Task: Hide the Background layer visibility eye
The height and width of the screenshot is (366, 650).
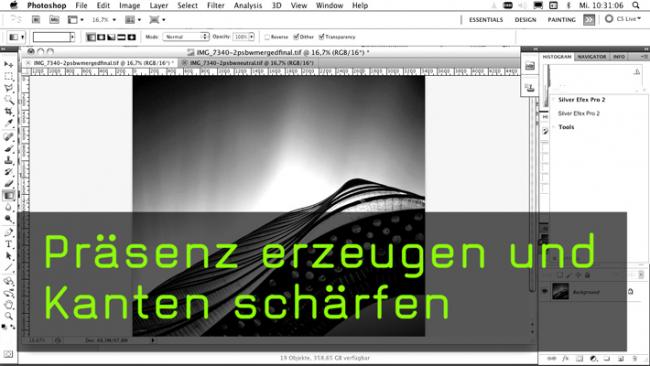Action: coord(545,291)
